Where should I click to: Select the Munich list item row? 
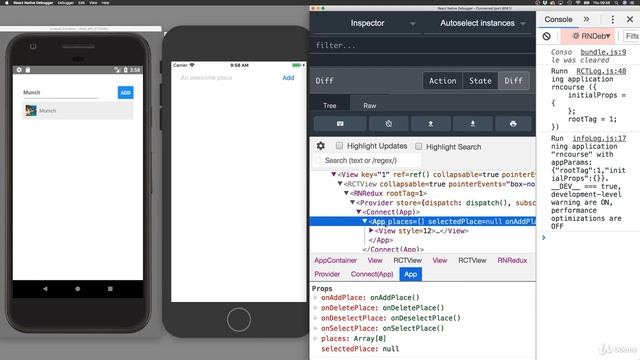tap(78, 111)
